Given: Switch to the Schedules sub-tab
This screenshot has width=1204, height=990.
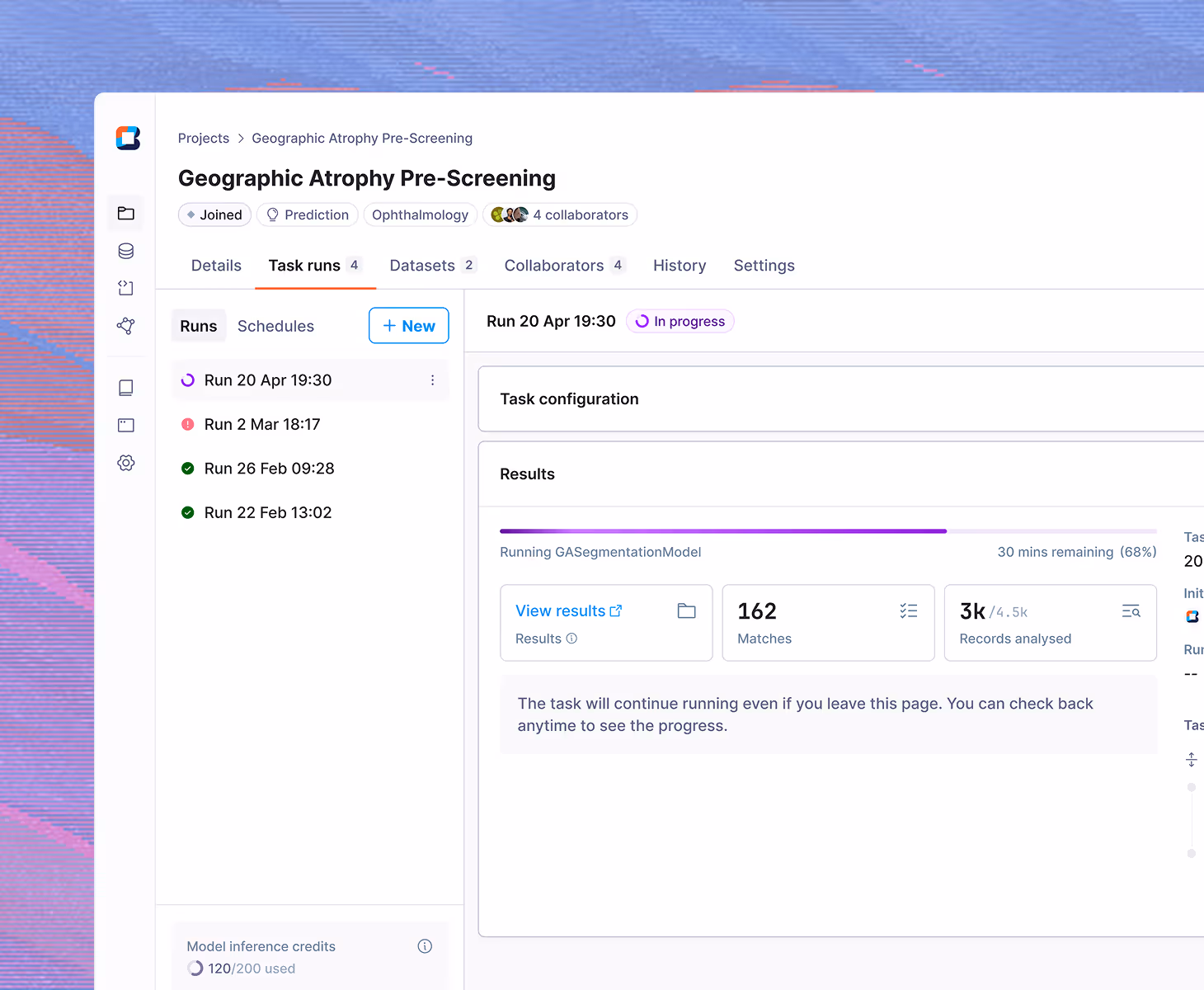Looking at the screenshot, I should coord(275,326).
